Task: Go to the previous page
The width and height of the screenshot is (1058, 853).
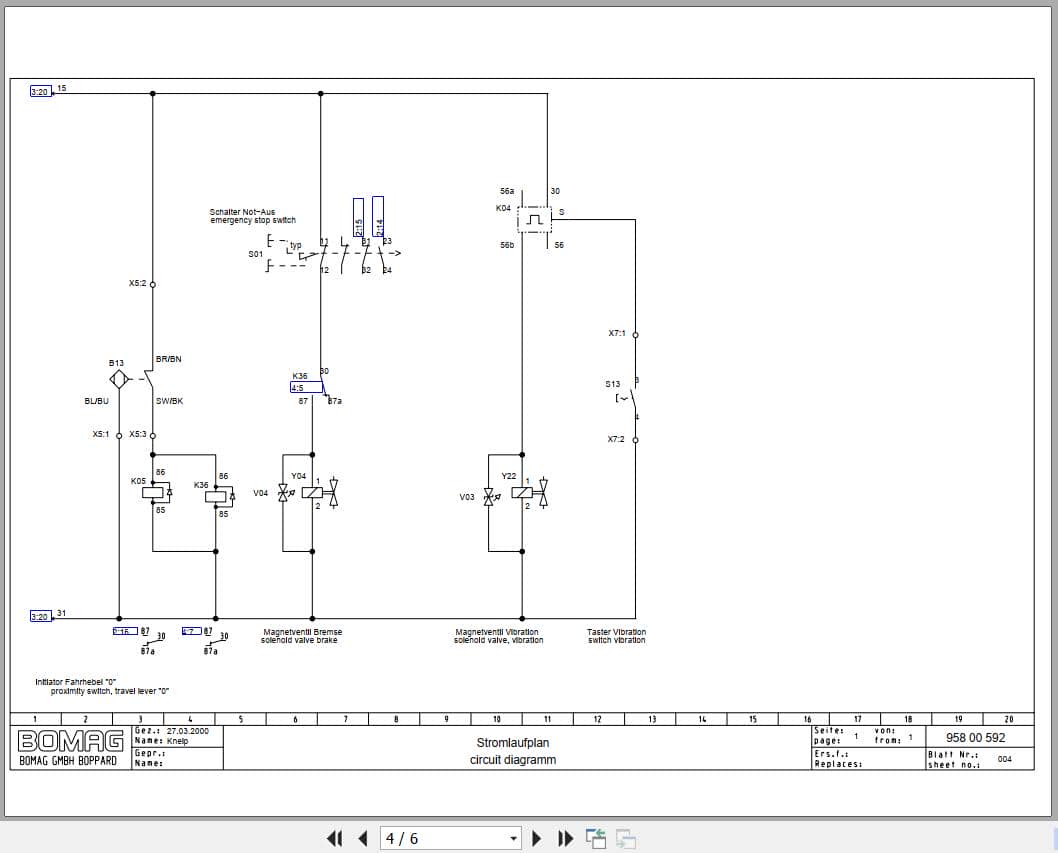Action: click(x=363, y=839)
